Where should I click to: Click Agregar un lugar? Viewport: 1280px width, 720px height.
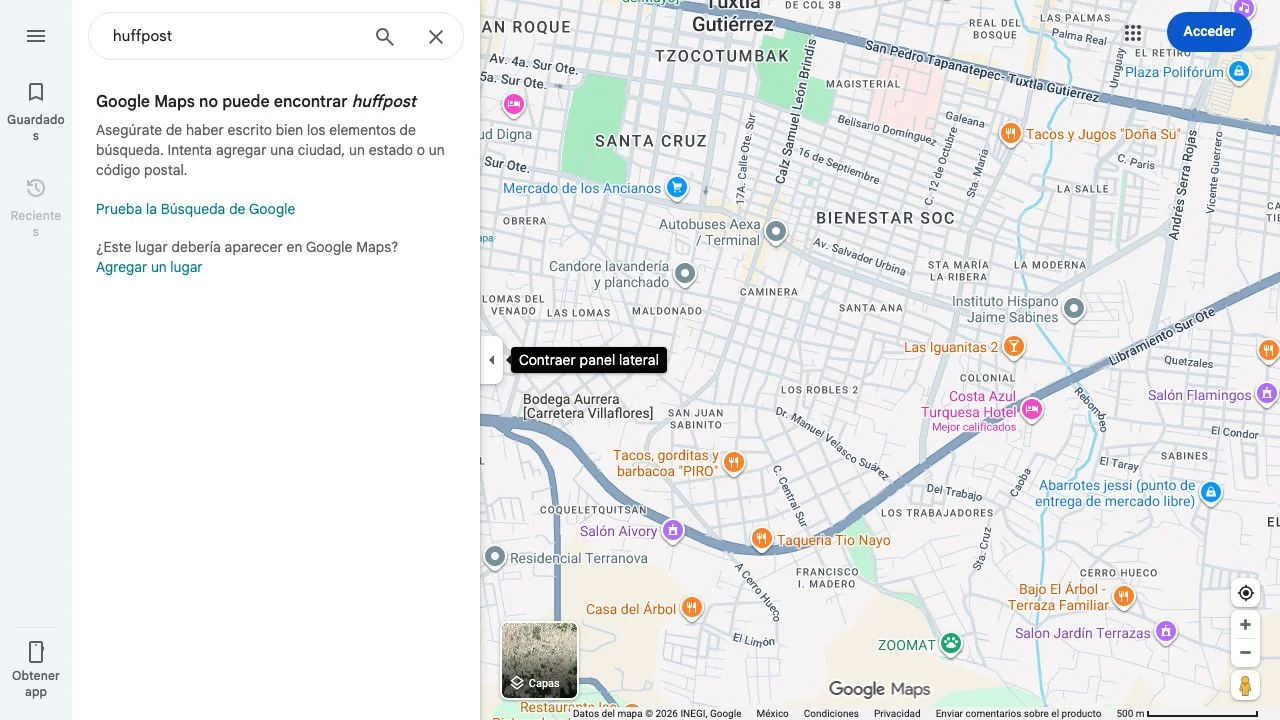point(148,267)
